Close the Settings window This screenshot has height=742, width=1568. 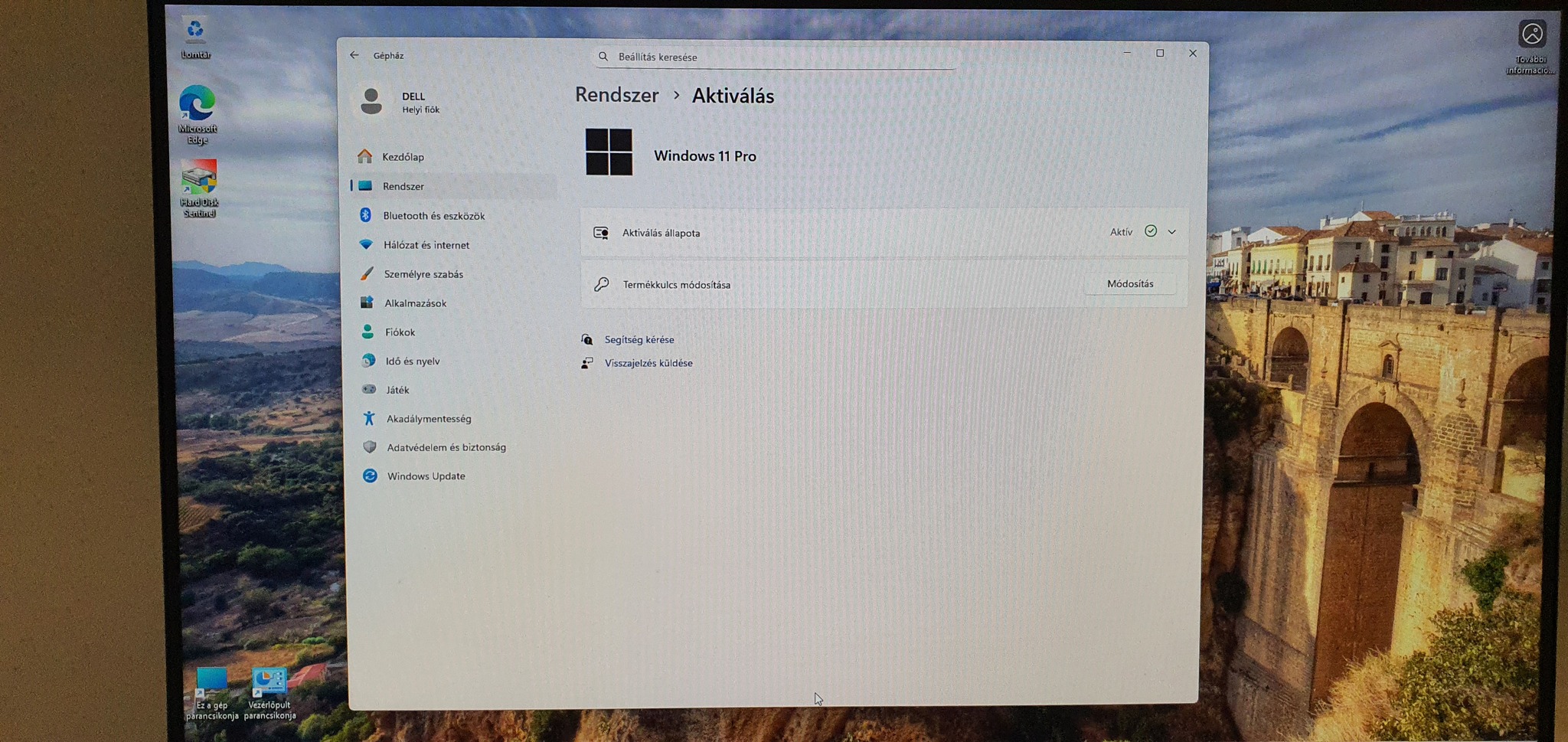pos(1193,53)
